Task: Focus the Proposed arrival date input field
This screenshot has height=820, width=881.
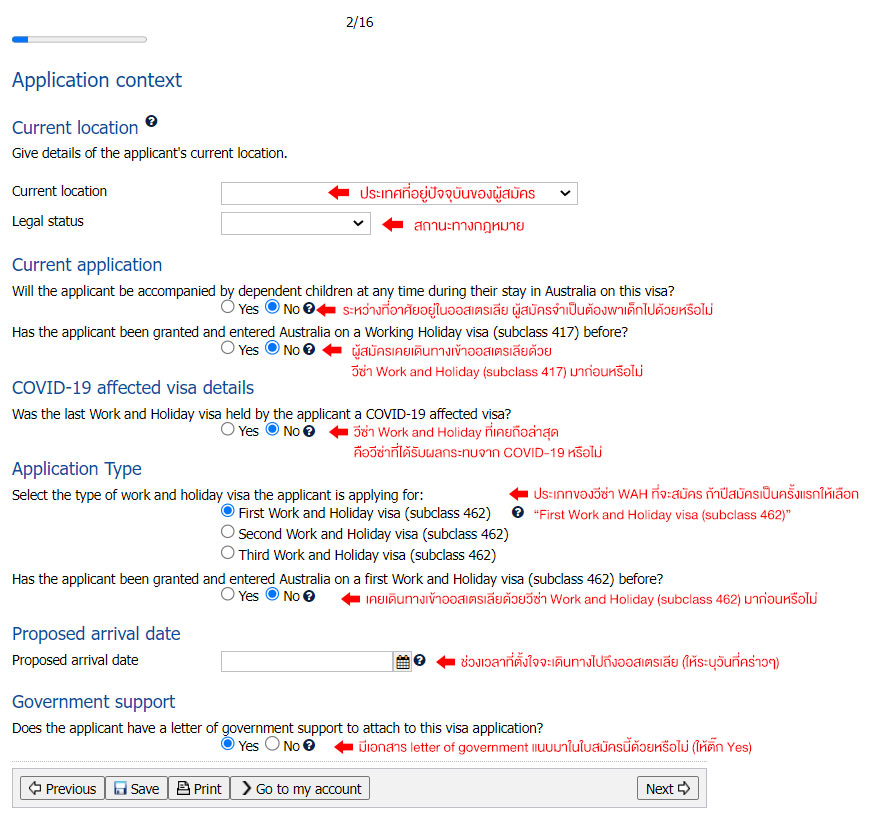Action: 306,662
